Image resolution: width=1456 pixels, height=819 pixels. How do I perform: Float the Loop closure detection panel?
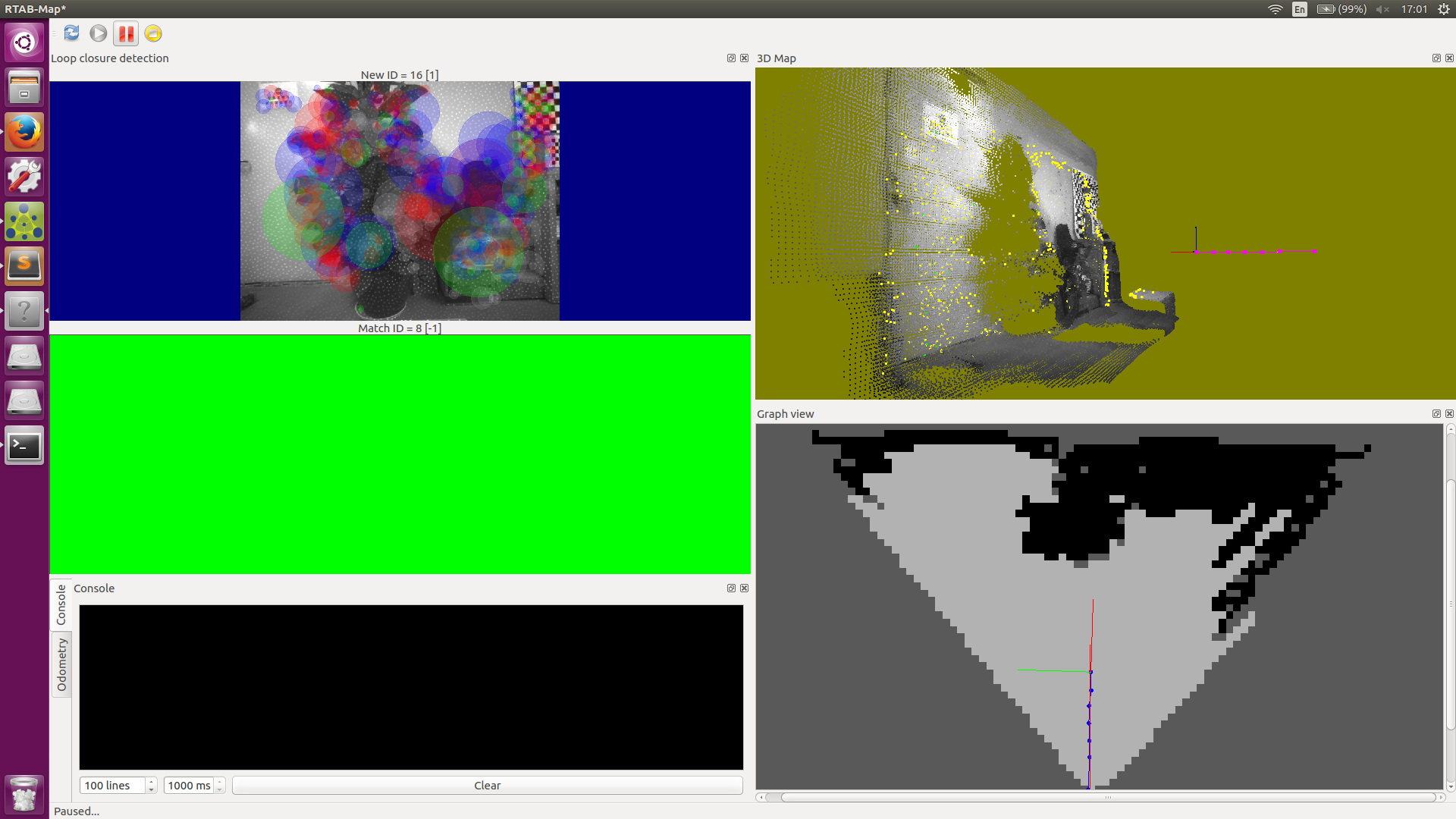tap(731, 58)
